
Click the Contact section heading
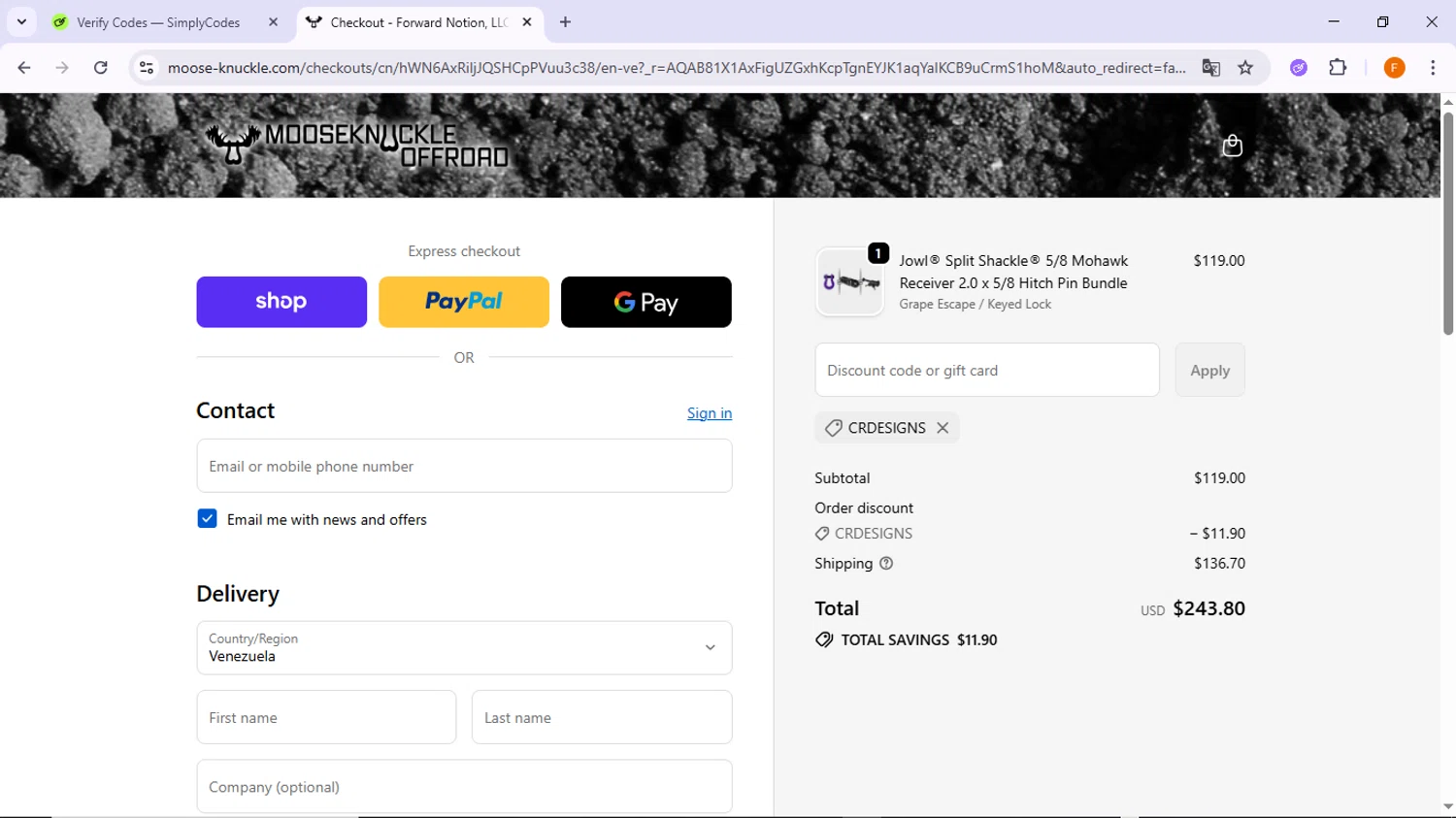tap(236, 410)
